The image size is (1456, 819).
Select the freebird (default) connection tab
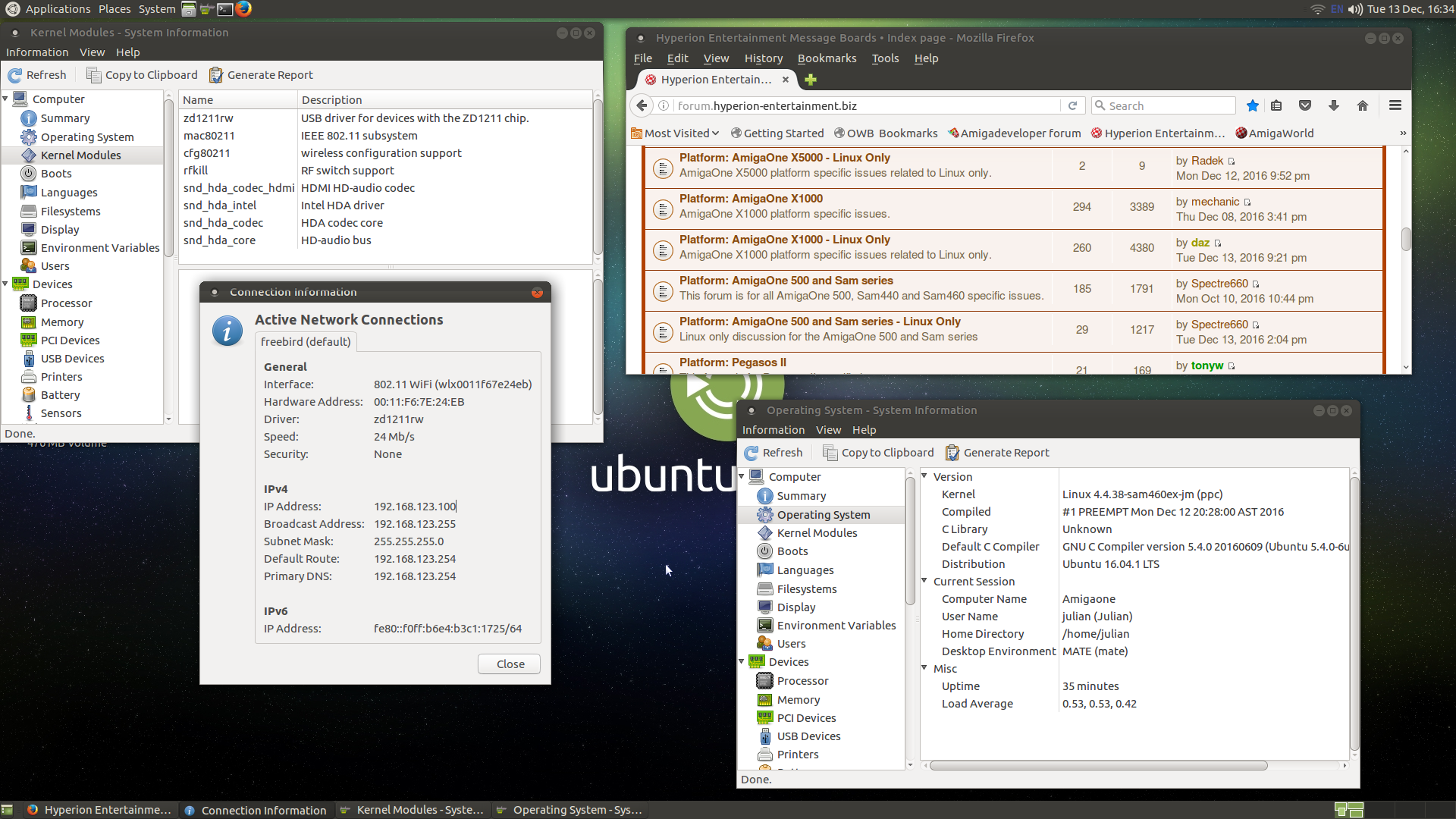[306, 342]
